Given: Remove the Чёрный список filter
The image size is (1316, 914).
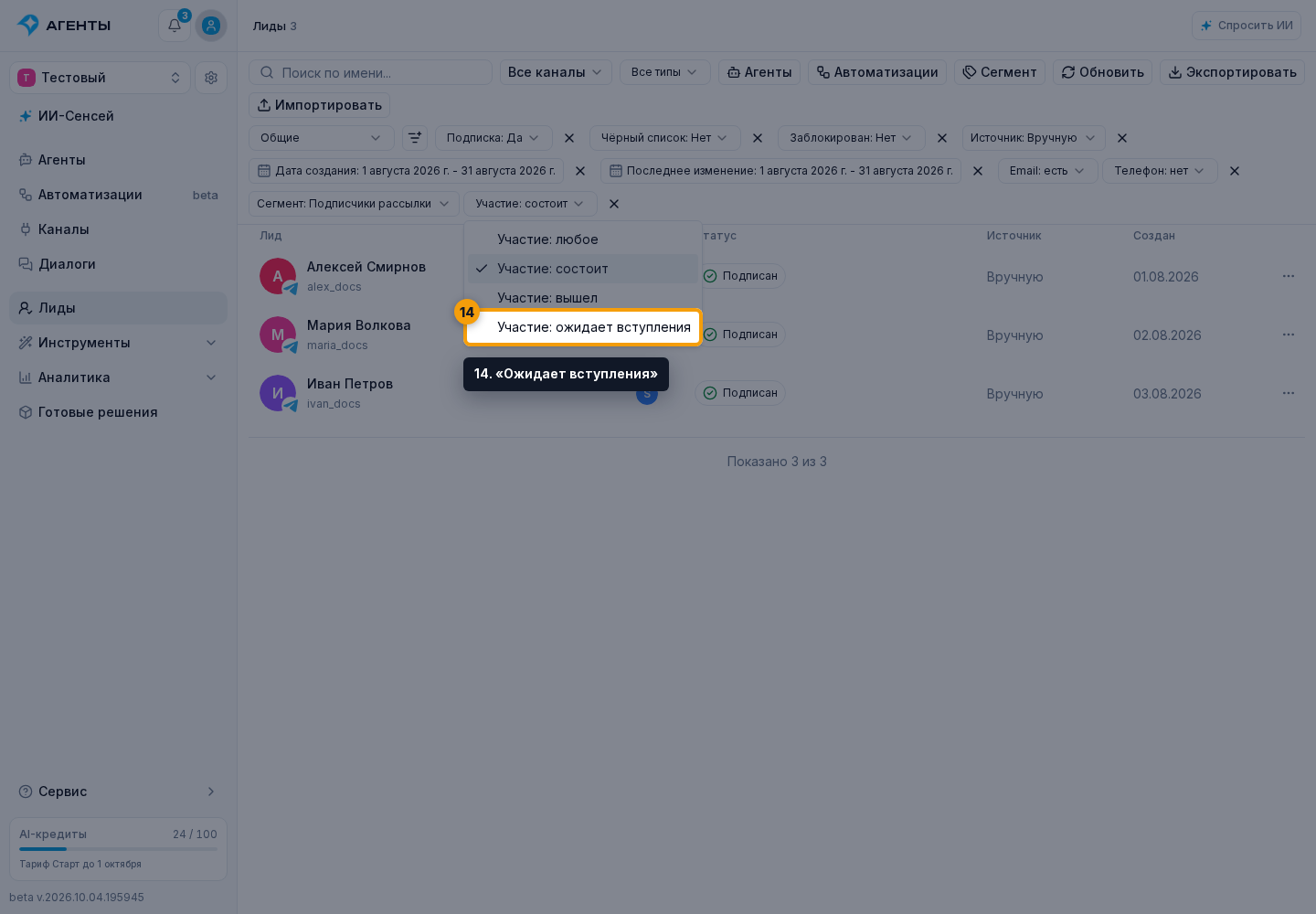Looking at the screenshot, I should [758, 138].
